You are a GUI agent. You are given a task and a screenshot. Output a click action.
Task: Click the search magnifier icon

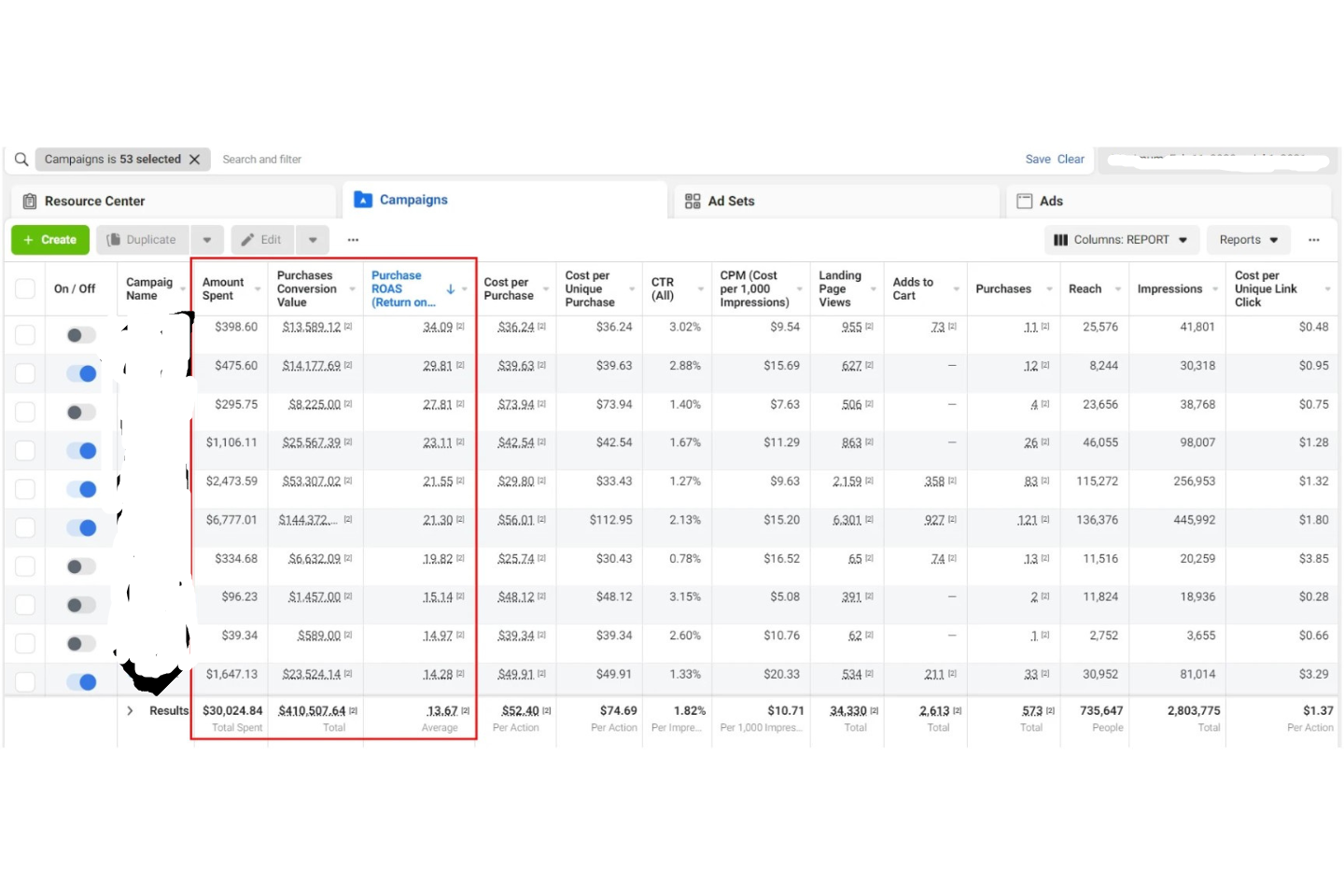pyautogui.click(x=21, y=160)
